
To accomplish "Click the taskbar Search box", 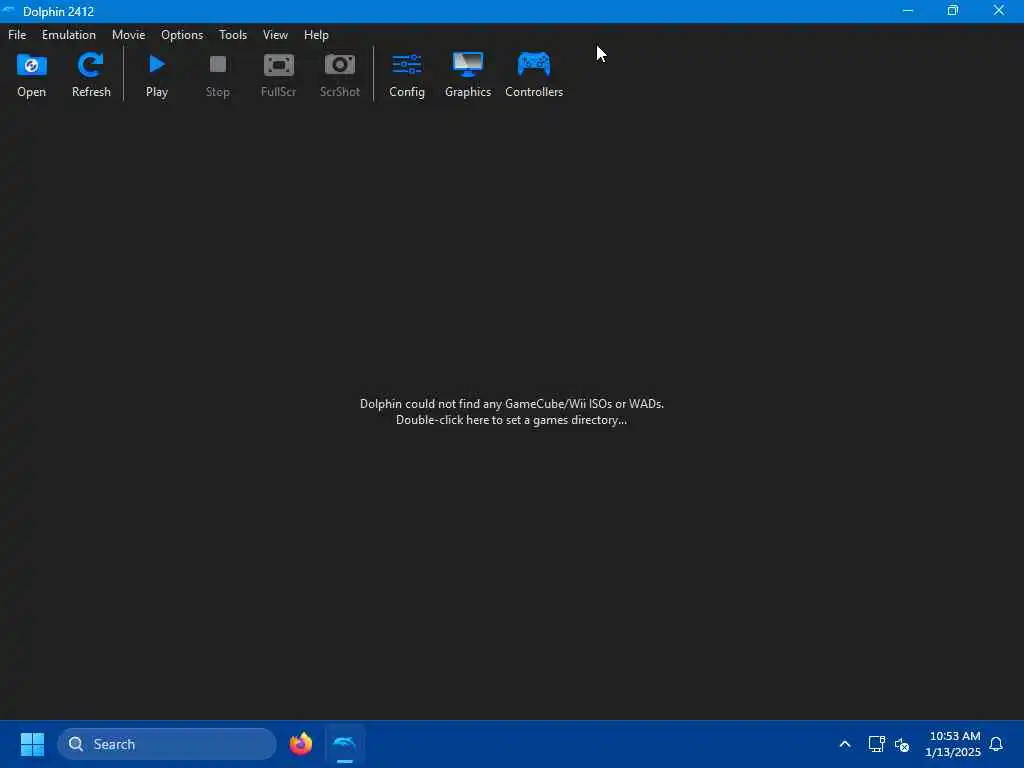I will (x=167, y=744).
